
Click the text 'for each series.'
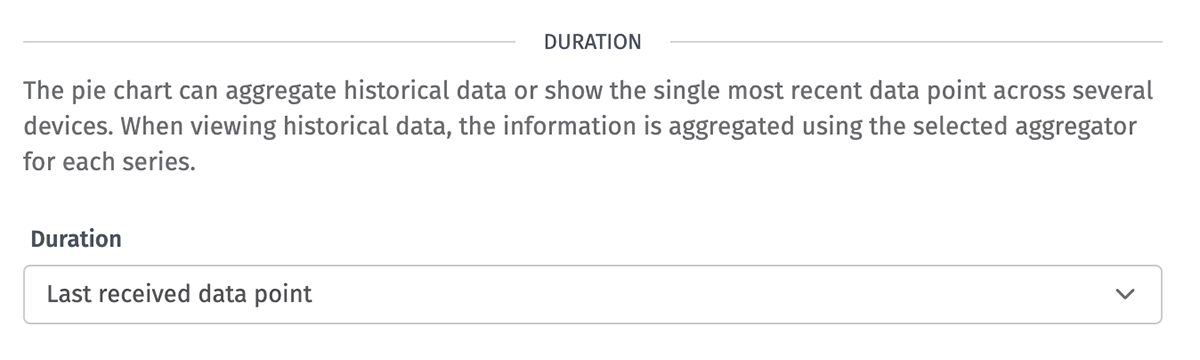(108, 164)
